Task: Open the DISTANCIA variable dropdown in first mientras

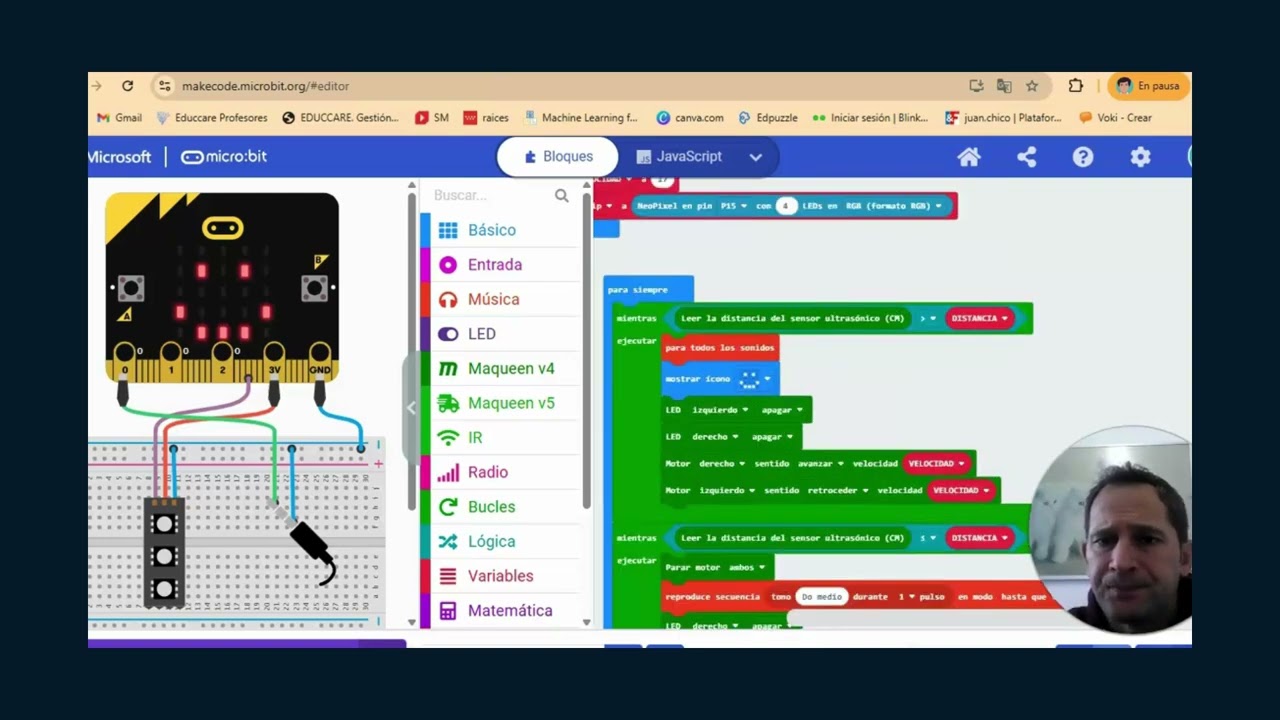Action: 980,318
